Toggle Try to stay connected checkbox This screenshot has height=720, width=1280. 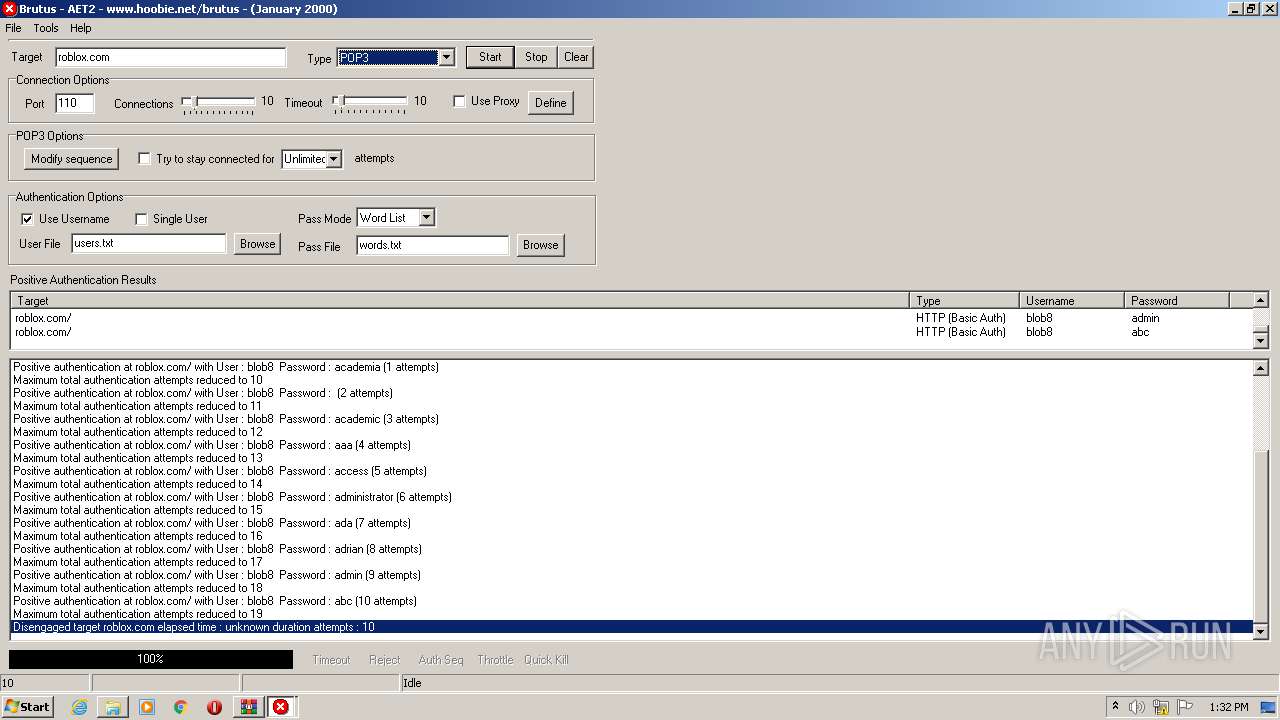pyautogui.click(x=145, y=159)
